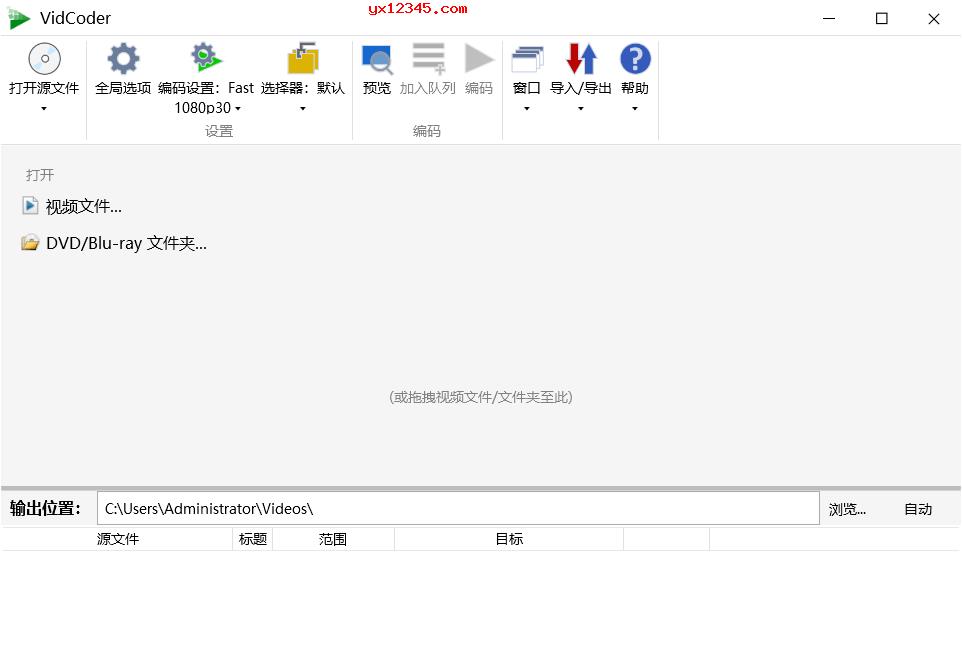The height and width of the screenshot is (662, 962).
Task: Open the windows icon
Action: click(x=527, y=60)
